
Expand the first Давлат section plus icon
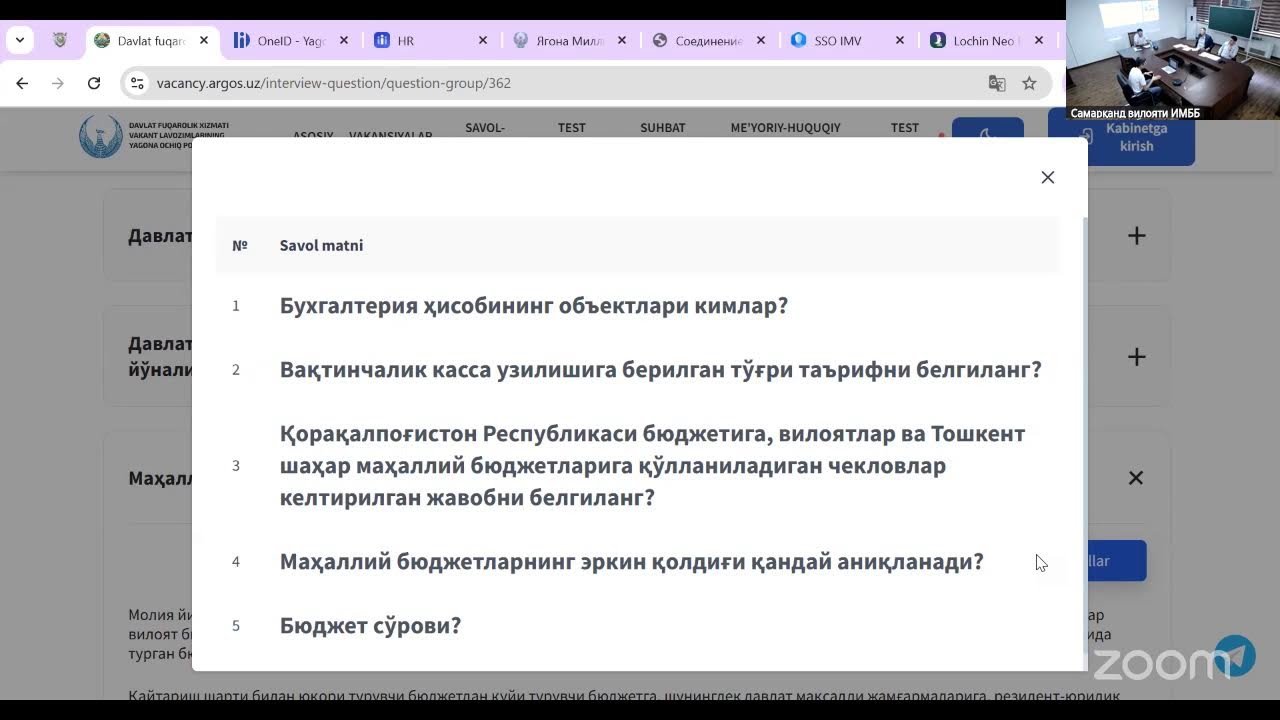coord(1136,236)
